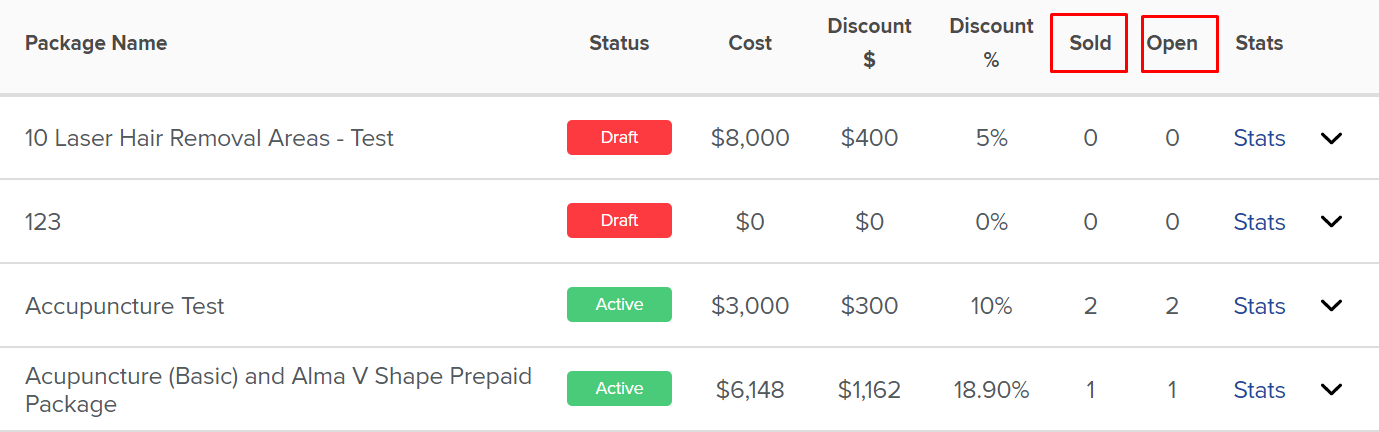This screenshot has height=432, width=1379.
Task: Click the Discount $ column header
Action: [x=869, y=43]
